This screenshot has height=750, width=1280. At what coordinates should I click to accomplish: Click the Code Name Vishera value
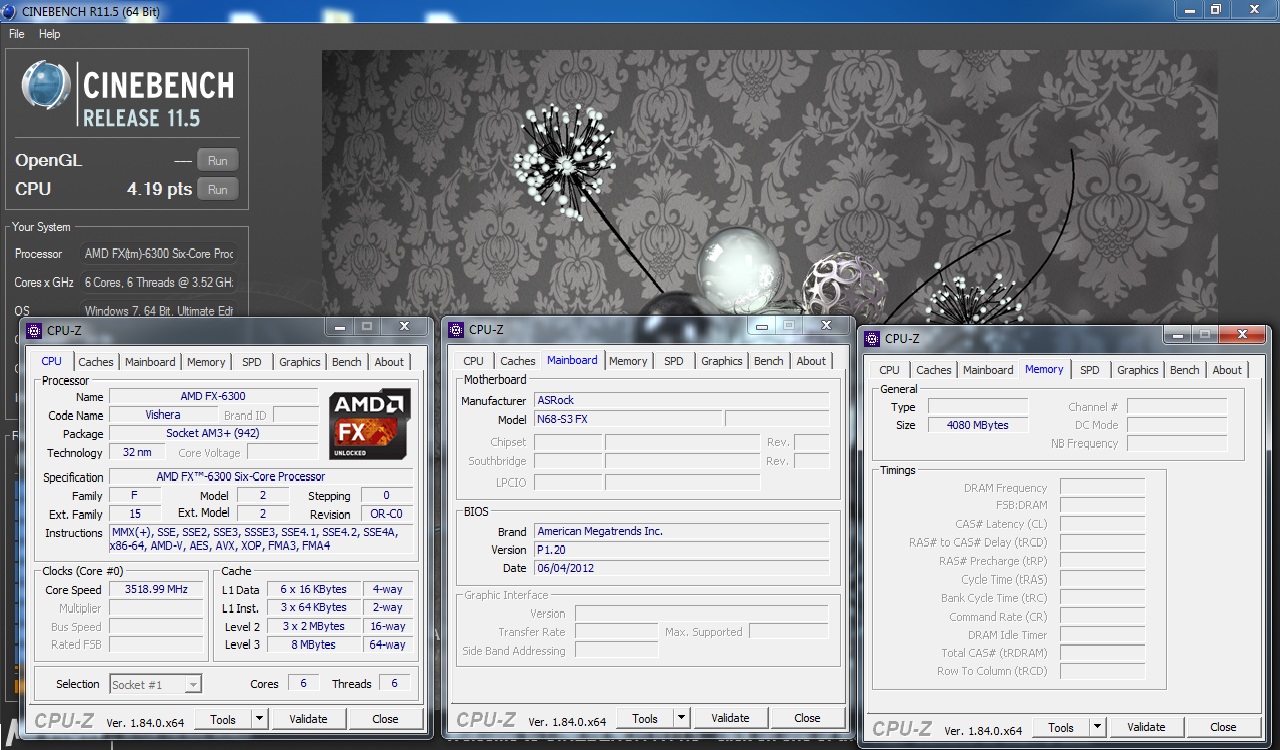click(x=163, y=415)
